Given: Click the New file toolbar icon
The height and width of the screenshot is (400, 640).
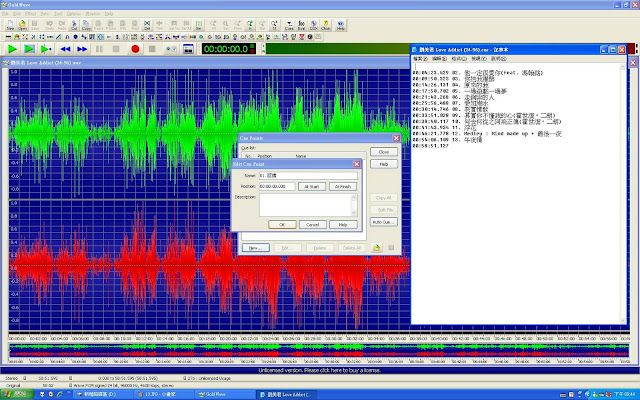Looking at the screenshot, I should (x=10, y=27).
